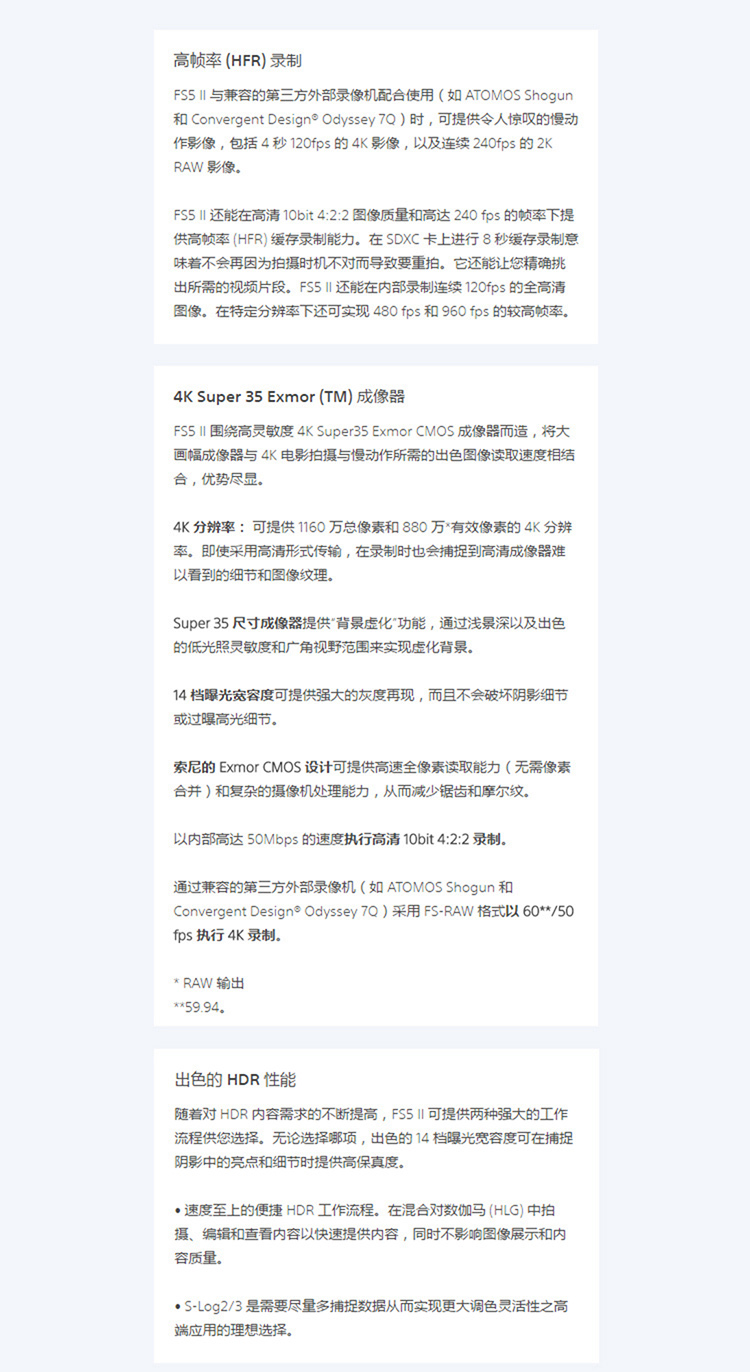Click the 索尼的 Exmor CMOS 设计 text
The width and height of the screenshot is (750, 1372).
[252, 767]
